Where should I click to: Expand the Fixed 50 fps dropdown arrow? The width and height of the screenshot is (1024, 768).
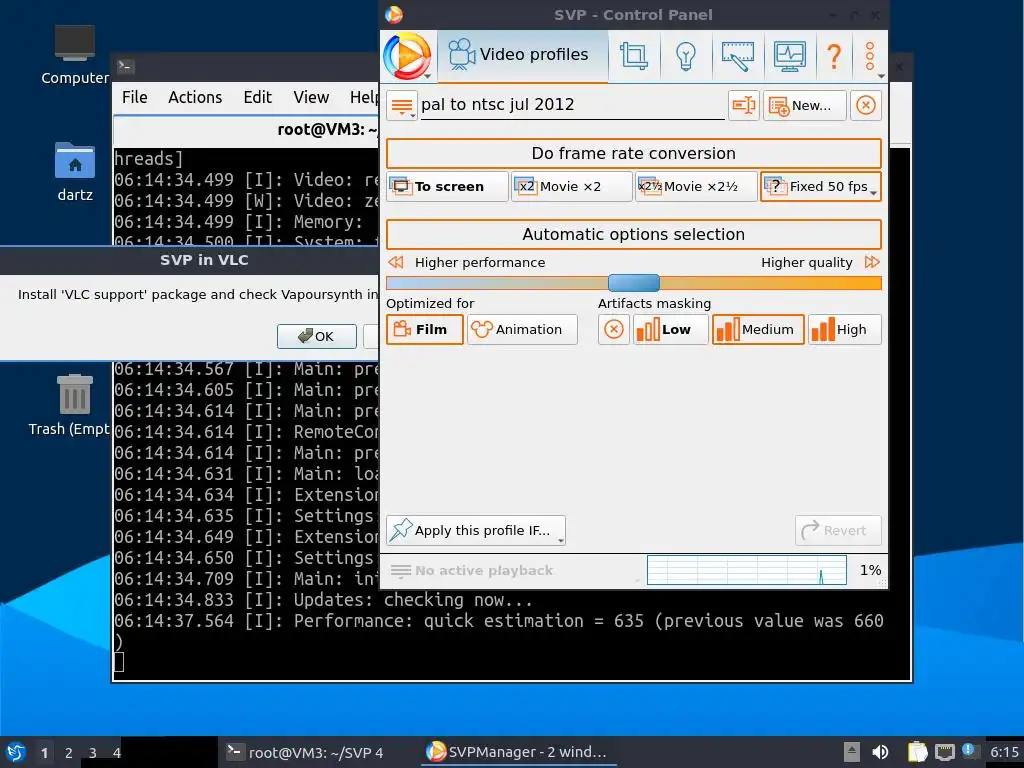[x=874, y=192]
